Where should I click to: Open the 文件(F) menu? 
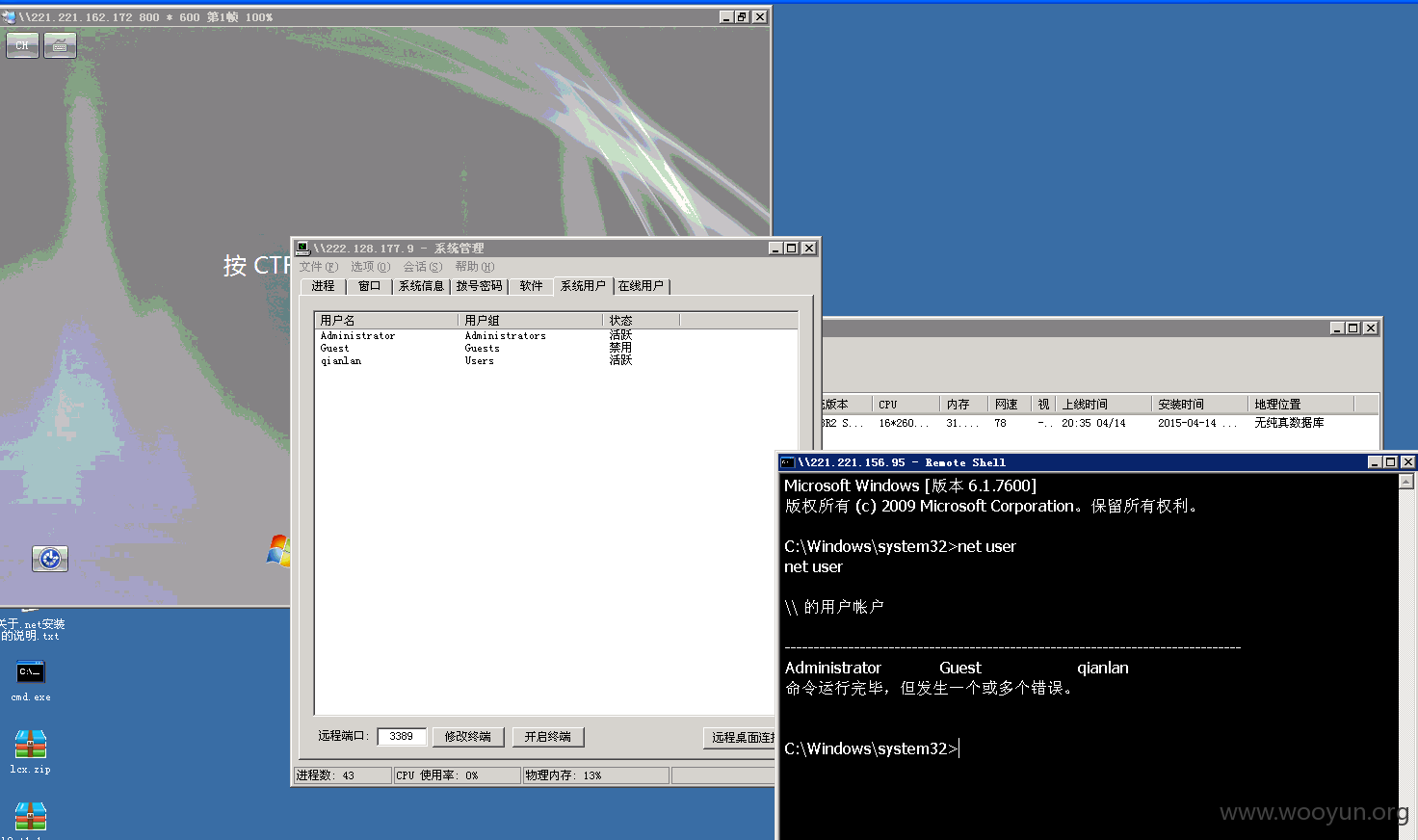click(319, 267)
